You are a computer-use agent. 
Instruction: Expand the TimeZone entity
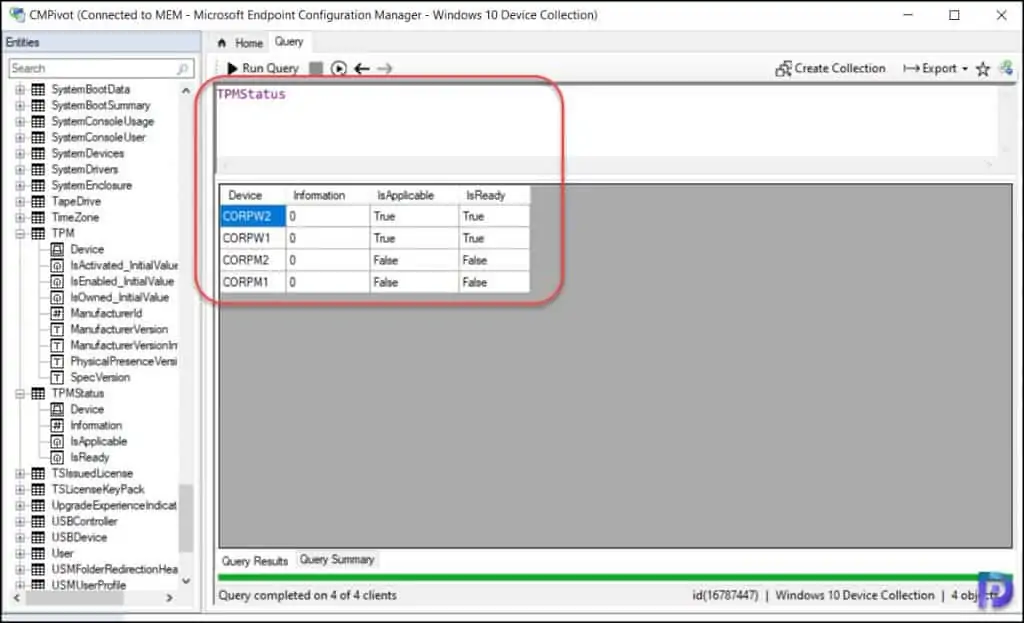[20, 217]
